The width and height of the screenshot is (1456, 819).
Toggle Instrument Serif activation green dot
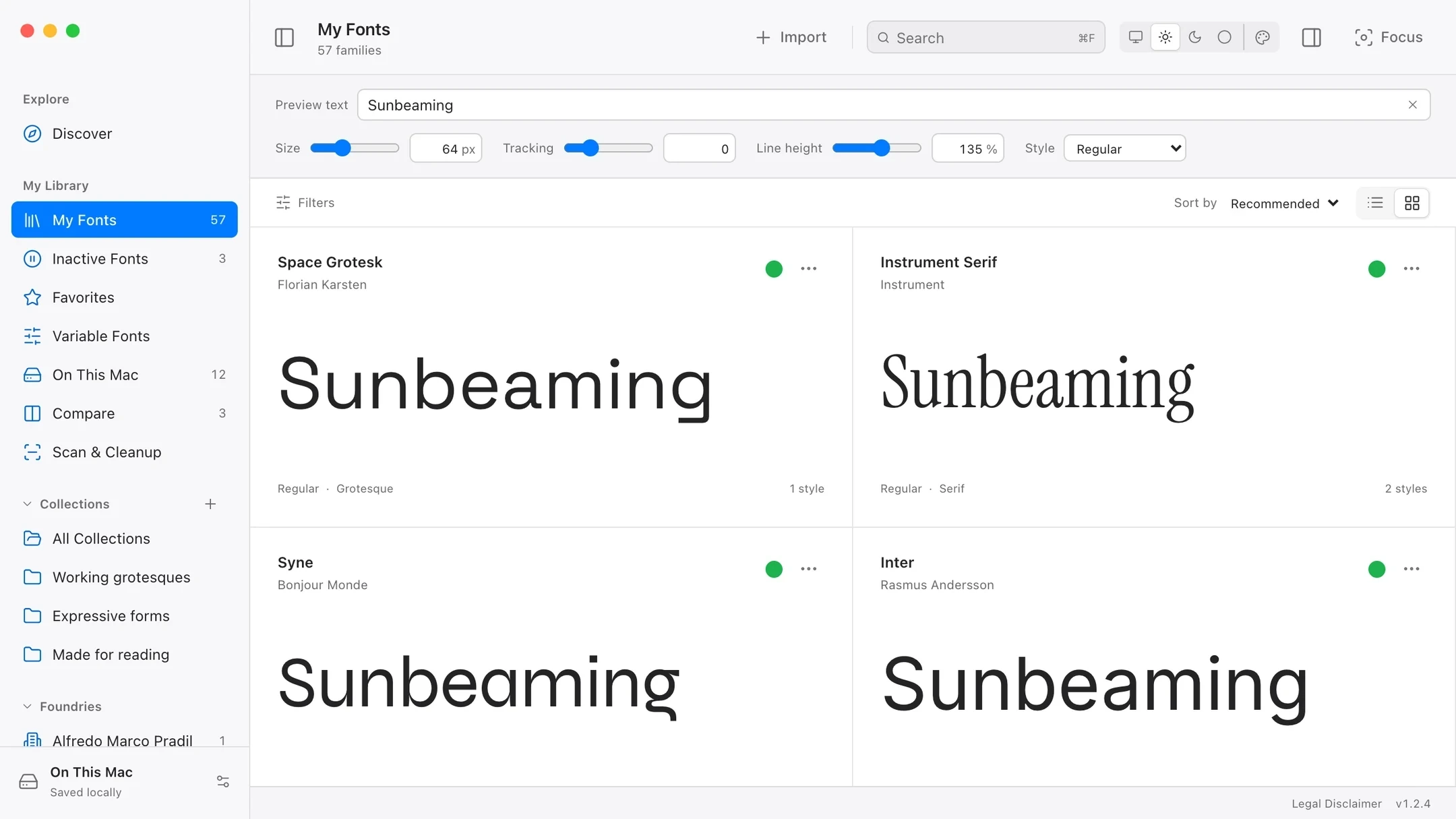coord(1376,269)
